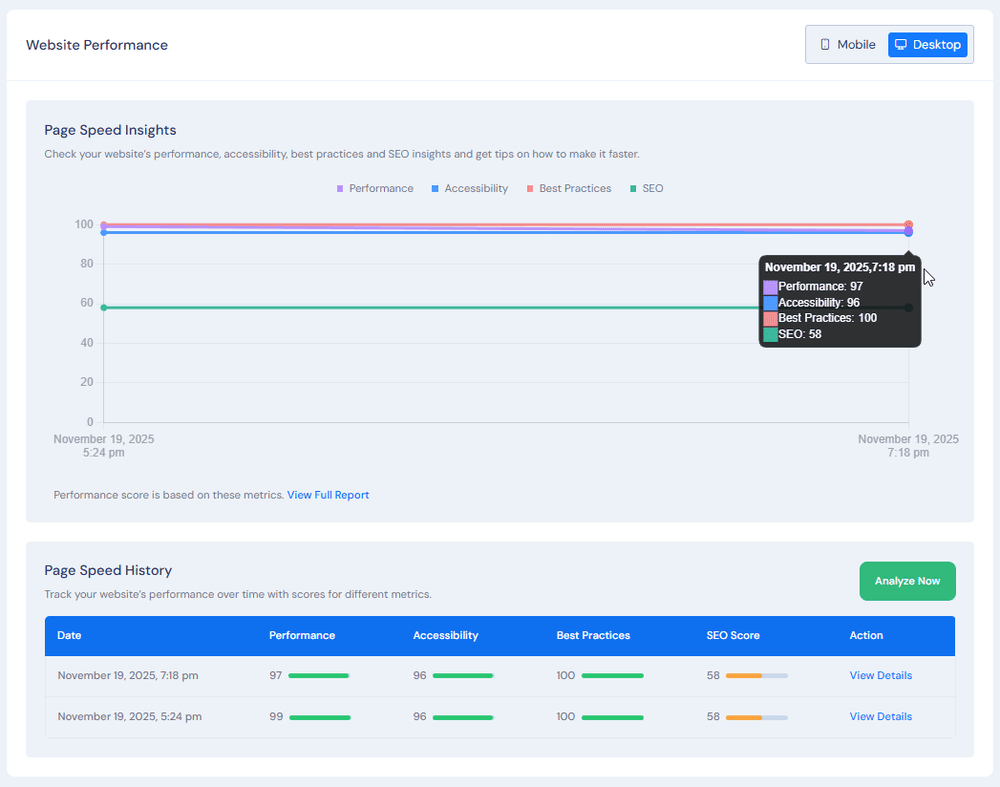Viewport: 1000px width, 787px height.
Task: Click the green SEO data point at 7:18 pm
Action: (908, 307)
